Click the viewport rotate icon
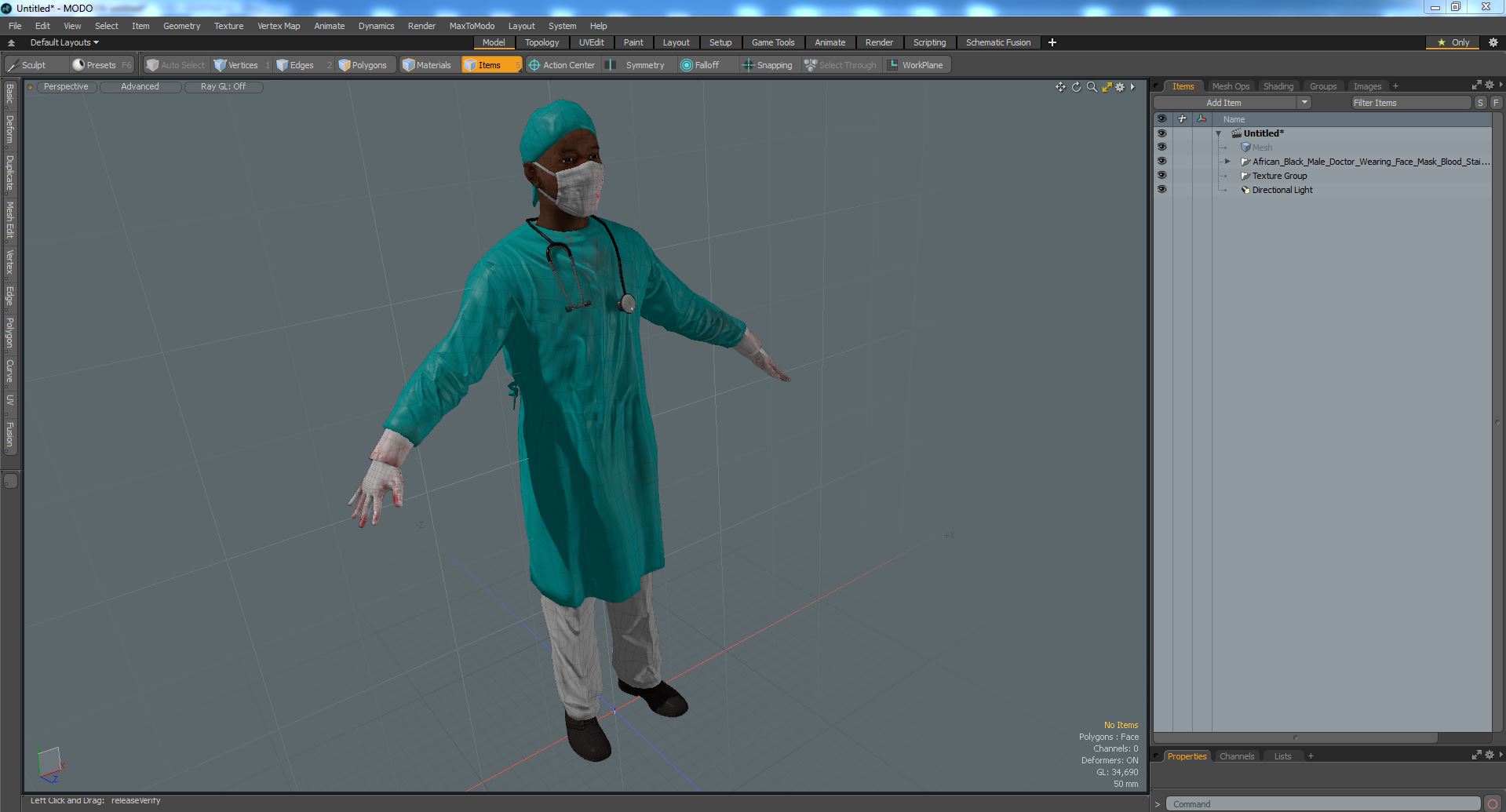Screen dimensions: 1506x812 1076,87
